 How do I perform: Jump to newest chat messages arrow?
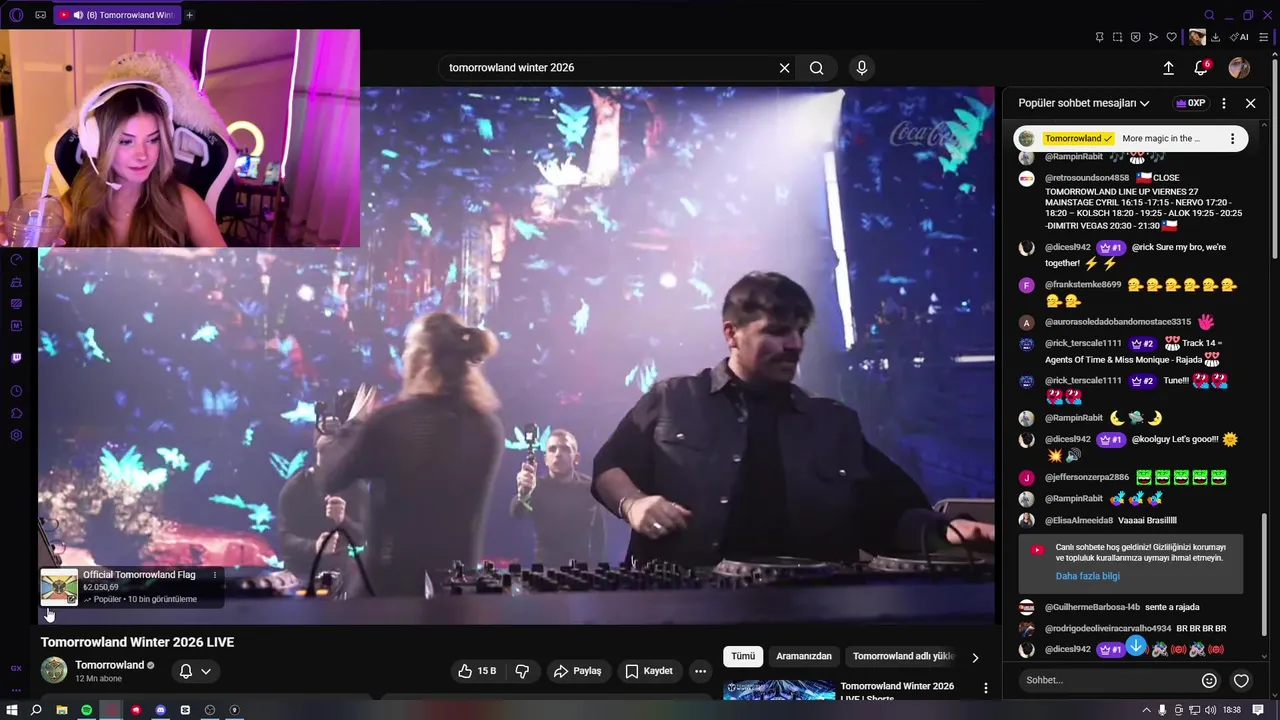(1136, 646)
